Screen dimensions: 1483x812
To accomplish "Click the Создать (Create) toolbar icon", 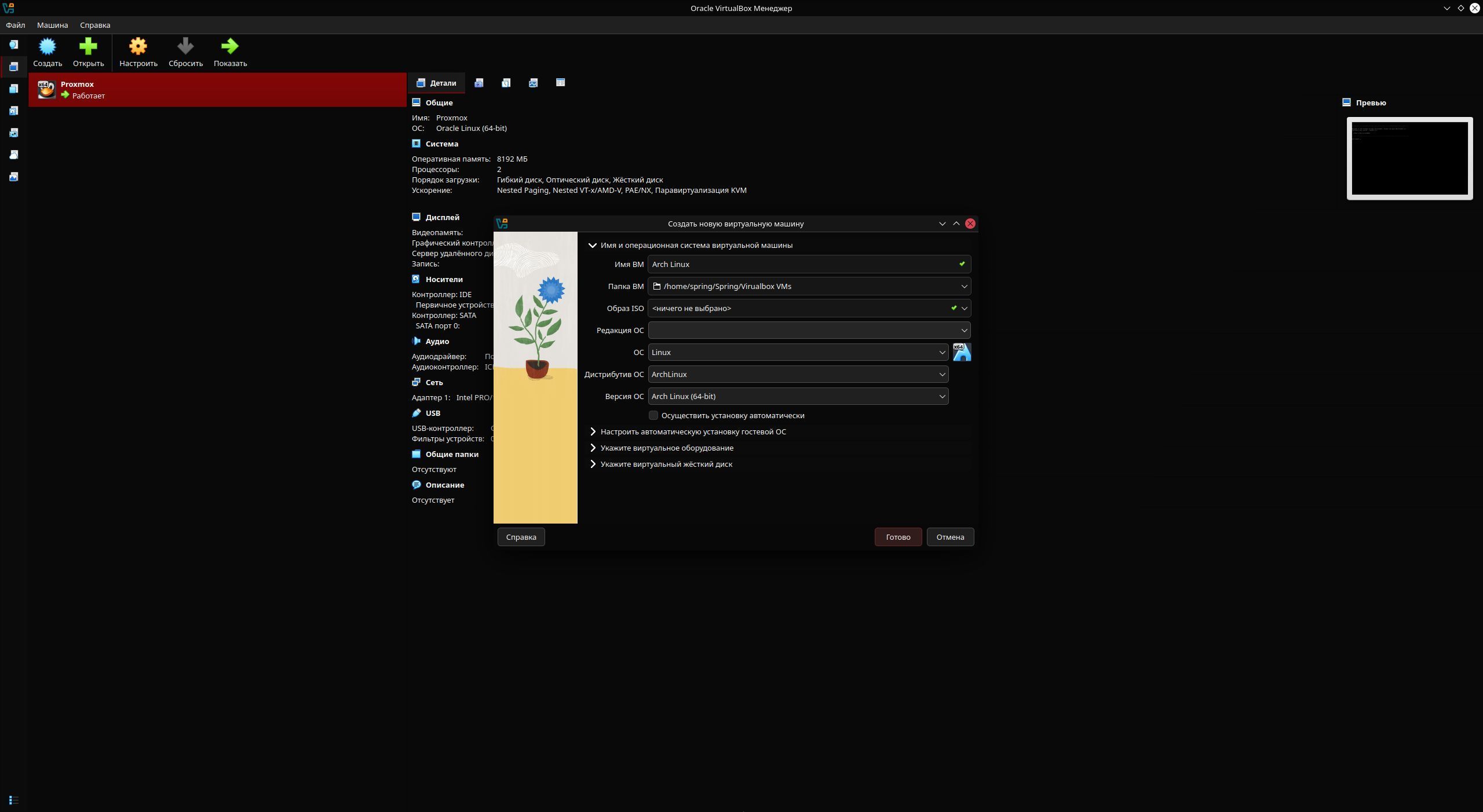I will coord(48,46).
